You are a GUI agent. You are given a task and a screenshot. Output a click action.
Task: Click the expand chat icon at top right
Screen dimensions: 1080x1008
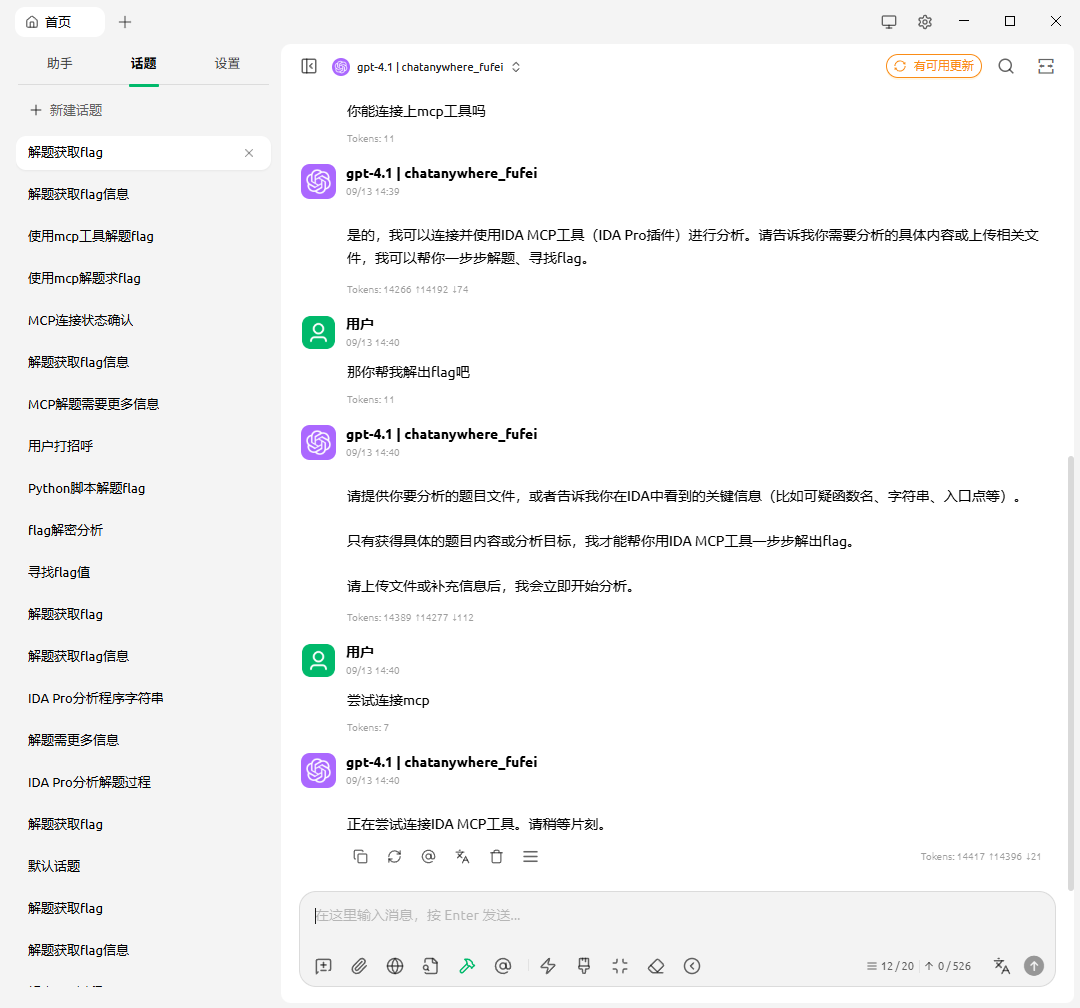pyautogui.click(x=1046, y=66)
